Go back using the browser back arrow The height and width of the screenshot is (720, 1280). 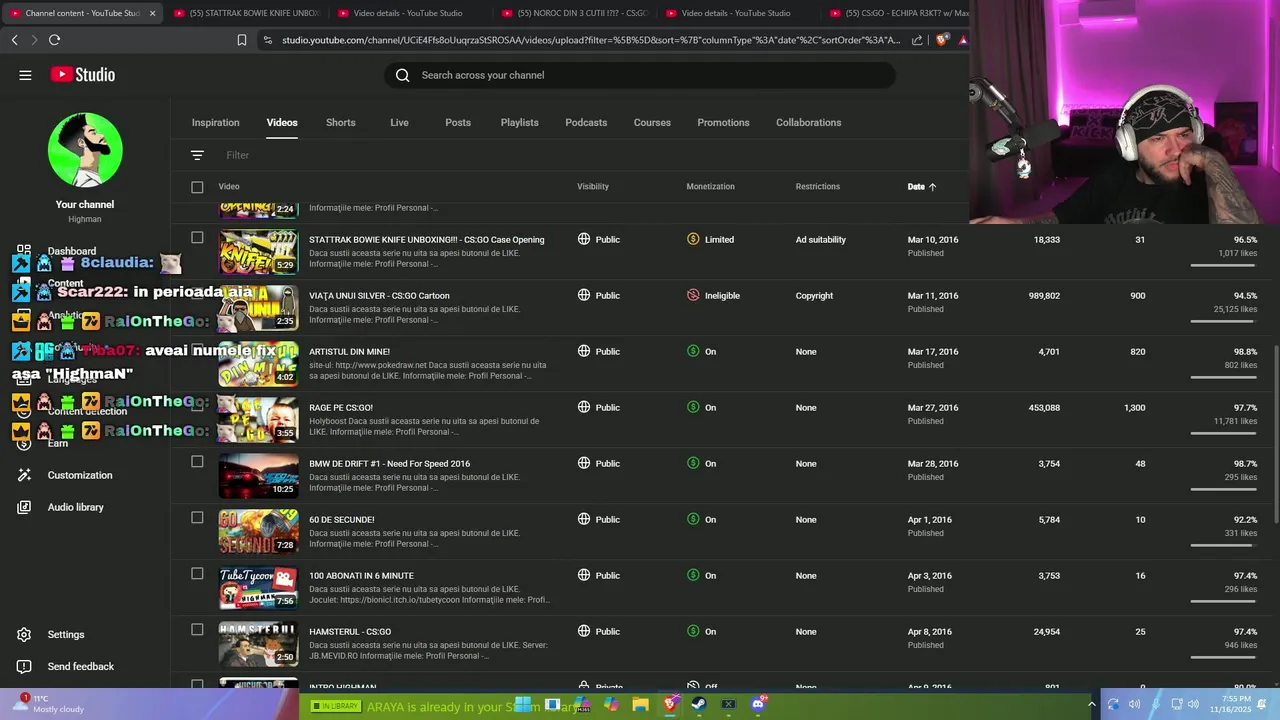coord(14,40)
